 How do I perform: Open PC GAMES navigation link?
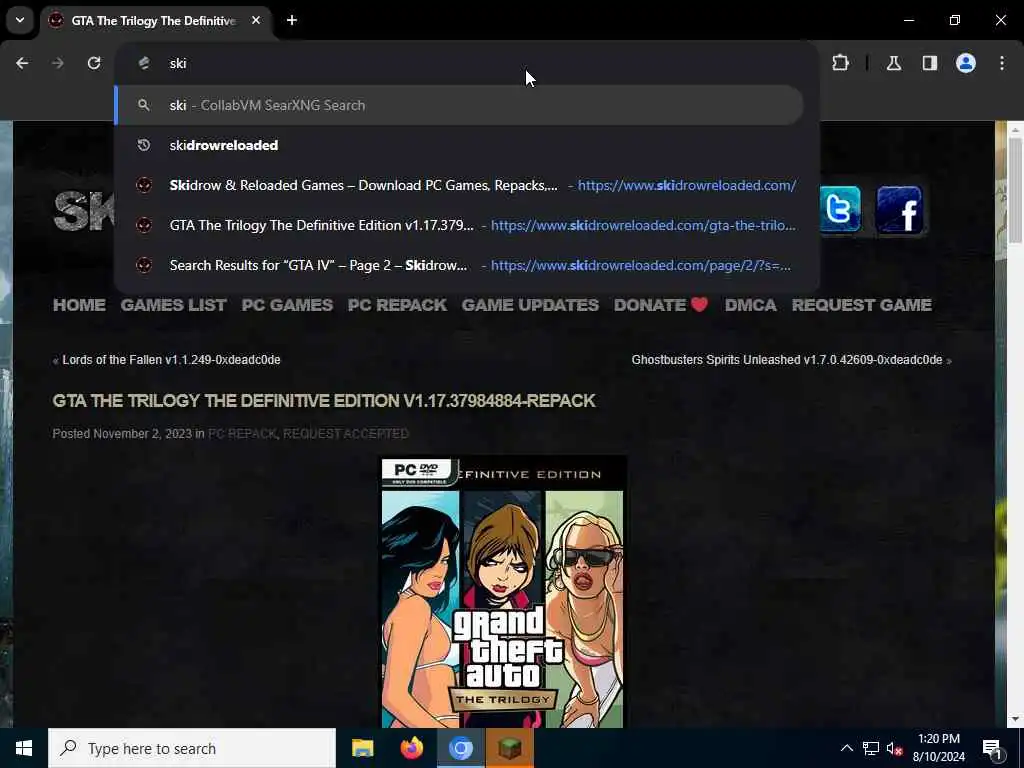tap(287, 305)
